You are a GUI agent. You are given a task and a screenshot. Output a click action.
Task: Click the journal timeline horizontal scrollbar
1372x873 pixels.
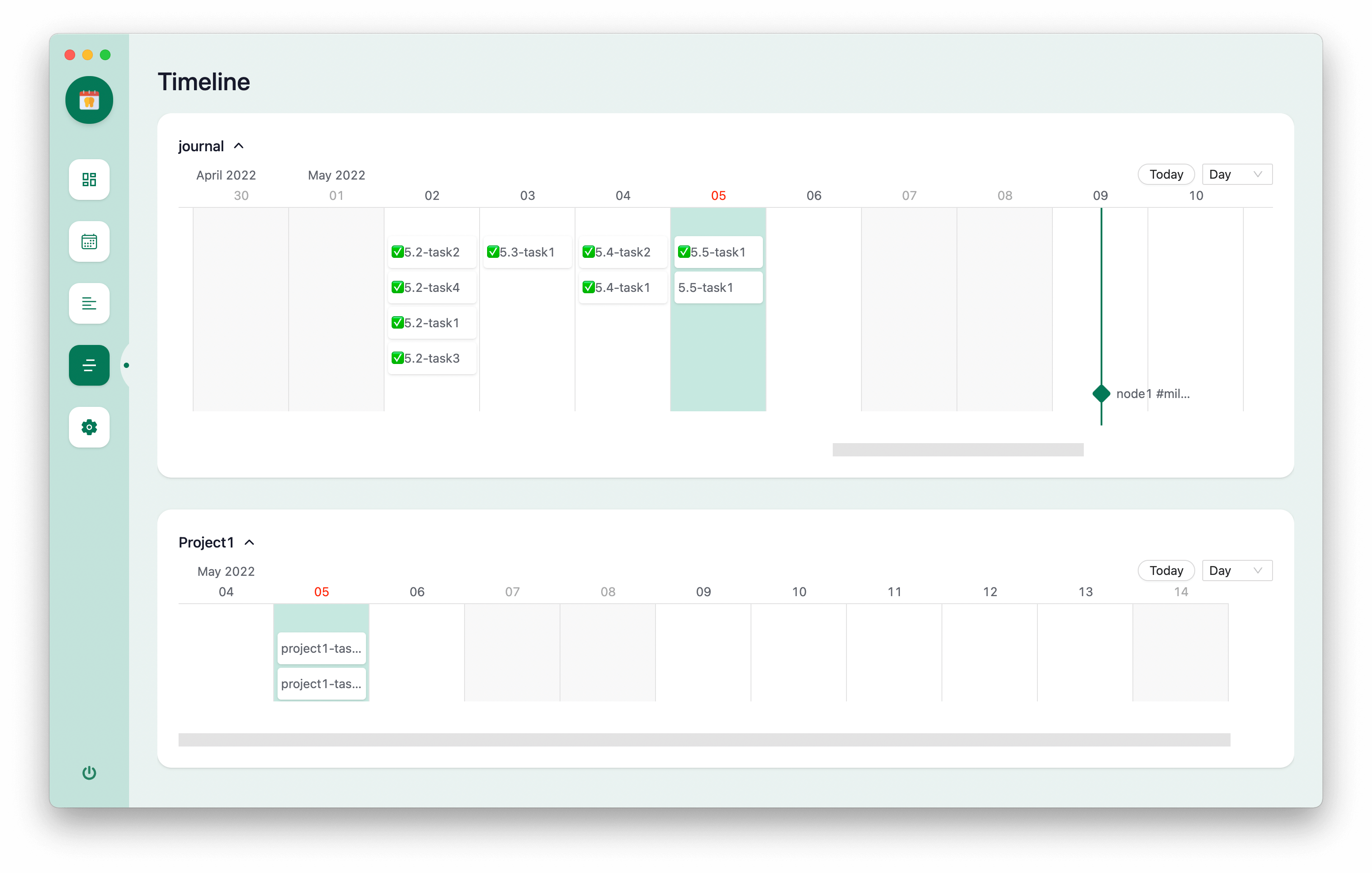[x=958, y=450]
